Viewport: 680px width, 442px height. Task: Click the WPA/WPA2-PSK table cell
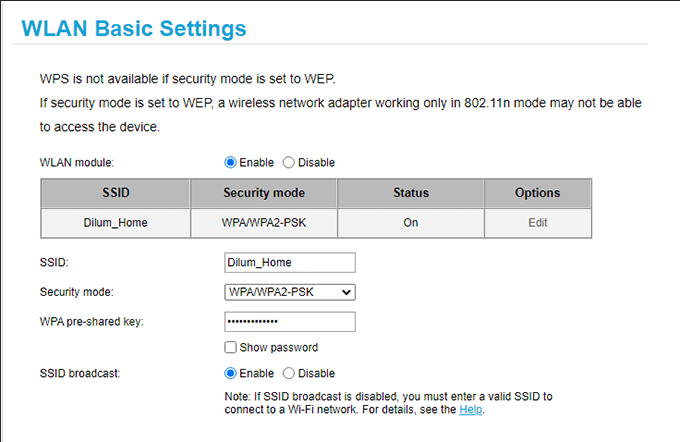[x=264, y=223]
